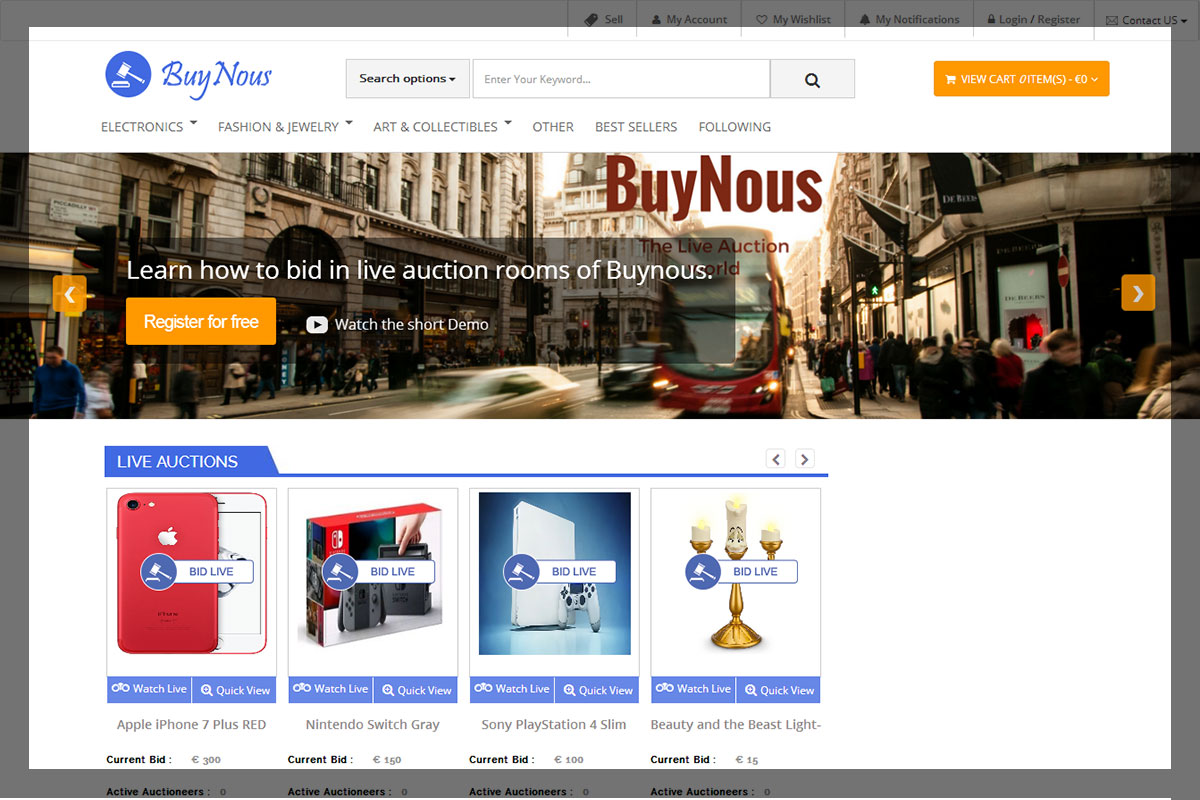Open the Following page

(x=735, y=127)
